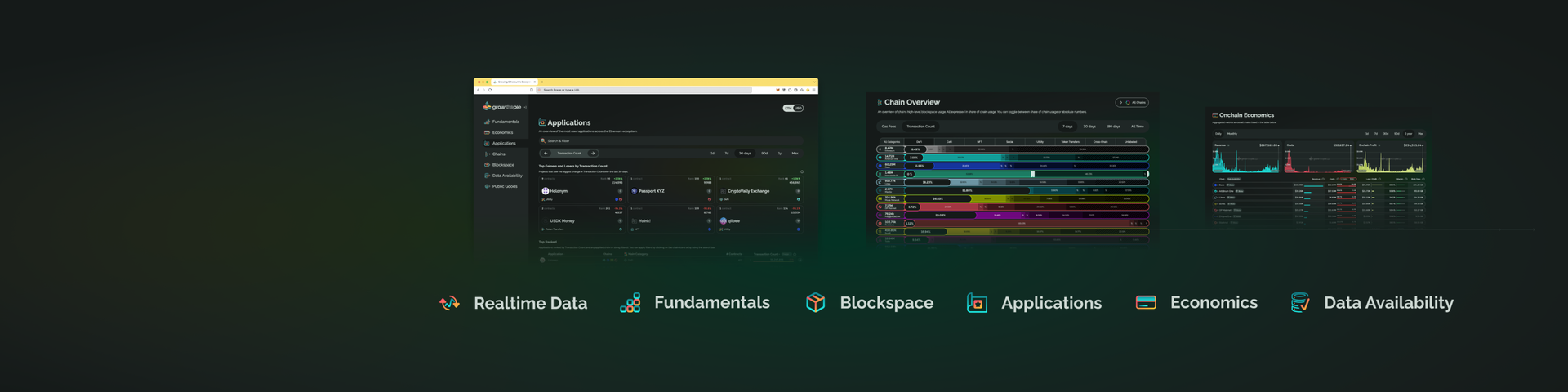Click the Realtime Data swirl icon
1568x392 pixels.
(449, 303)
